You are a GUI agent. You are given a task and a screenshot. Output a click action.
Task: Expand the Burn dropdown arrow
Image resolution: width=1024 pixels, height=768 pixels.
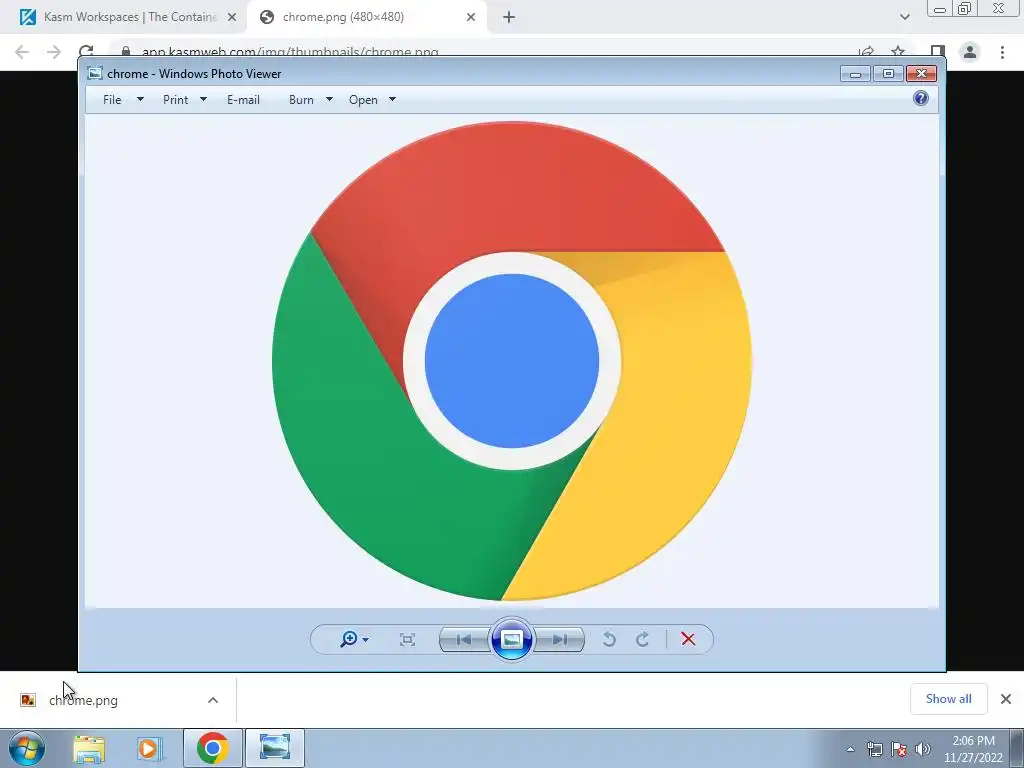[x=329, y=99]
